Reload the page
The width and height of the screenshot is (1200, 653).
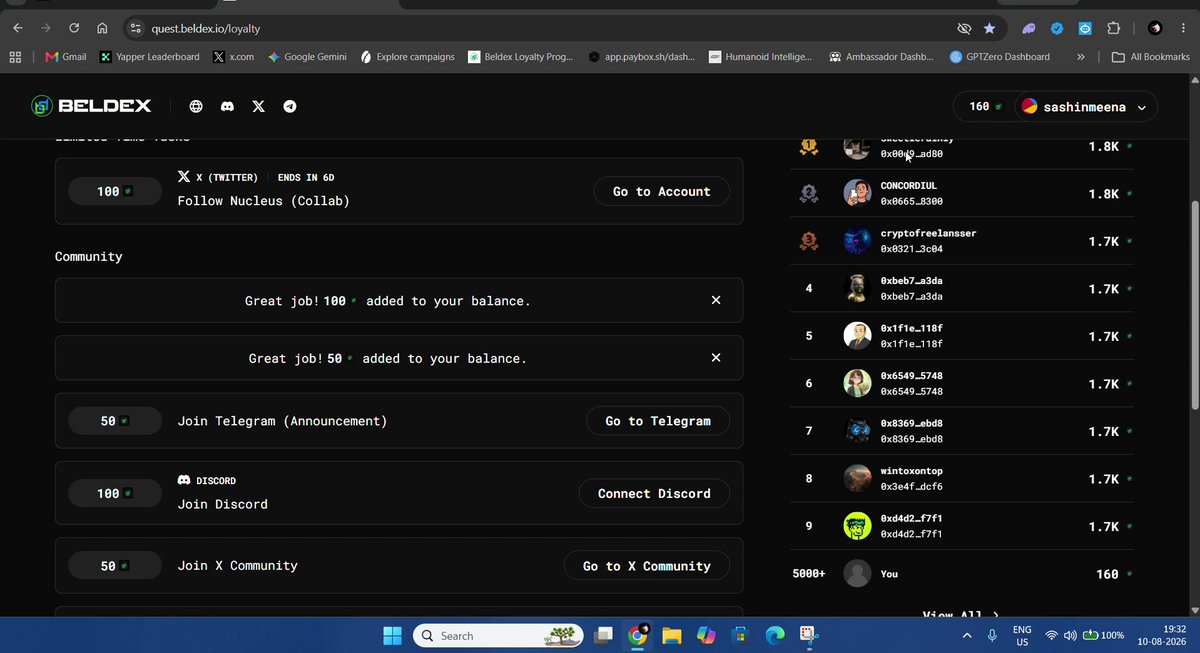pos(74,28)
